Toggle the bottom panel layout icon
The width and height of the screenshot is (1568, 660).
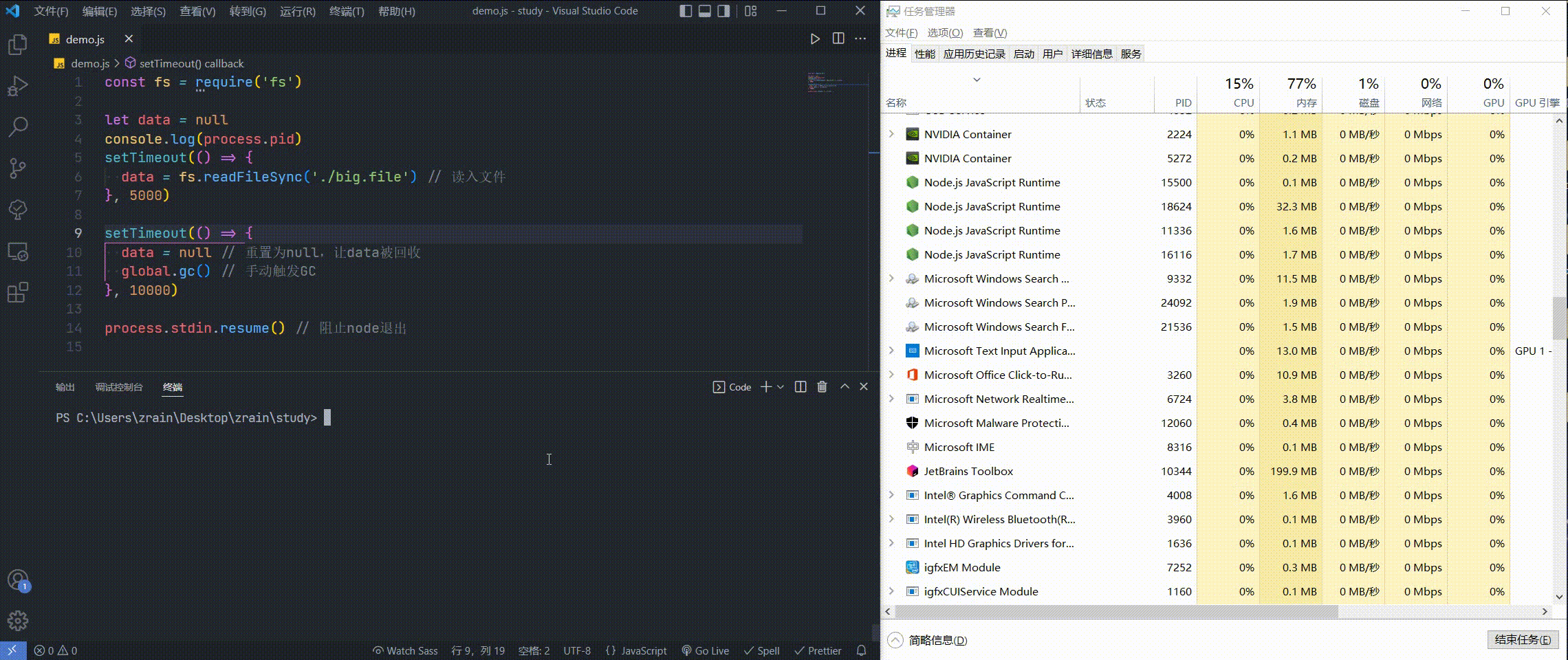[705, 11]
